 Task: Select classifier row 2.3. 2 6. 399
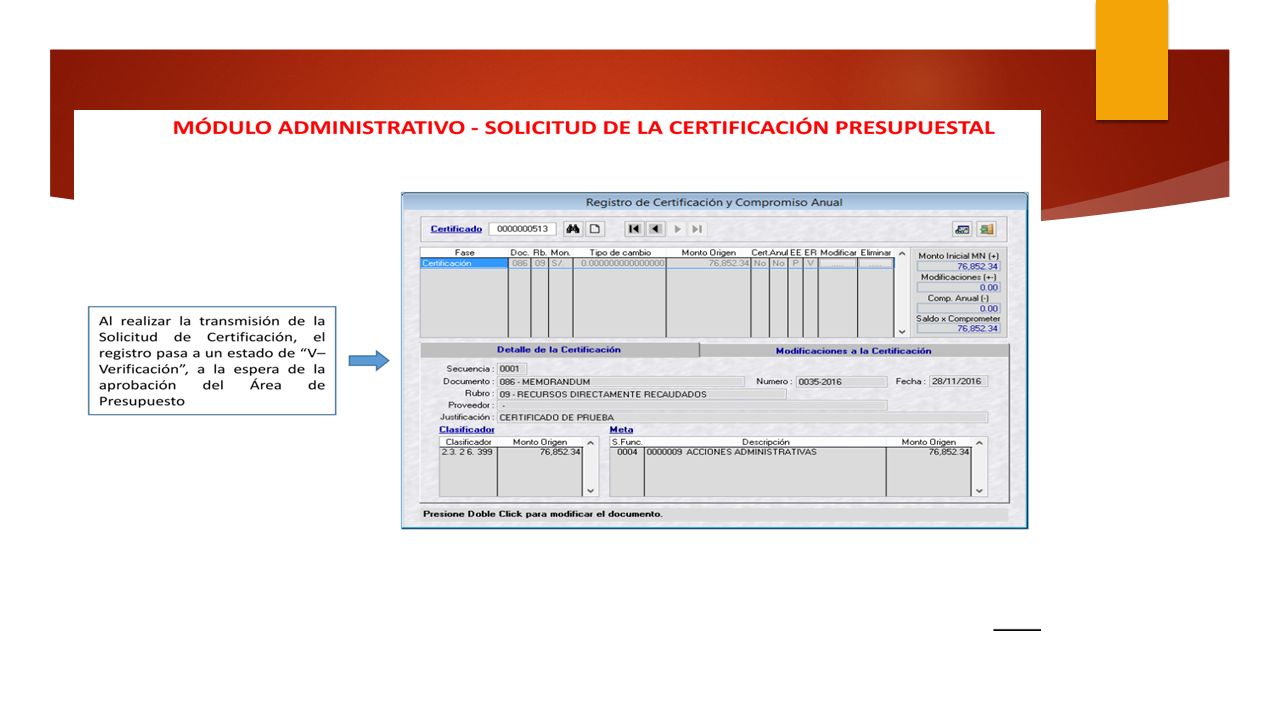click(511, 452)
